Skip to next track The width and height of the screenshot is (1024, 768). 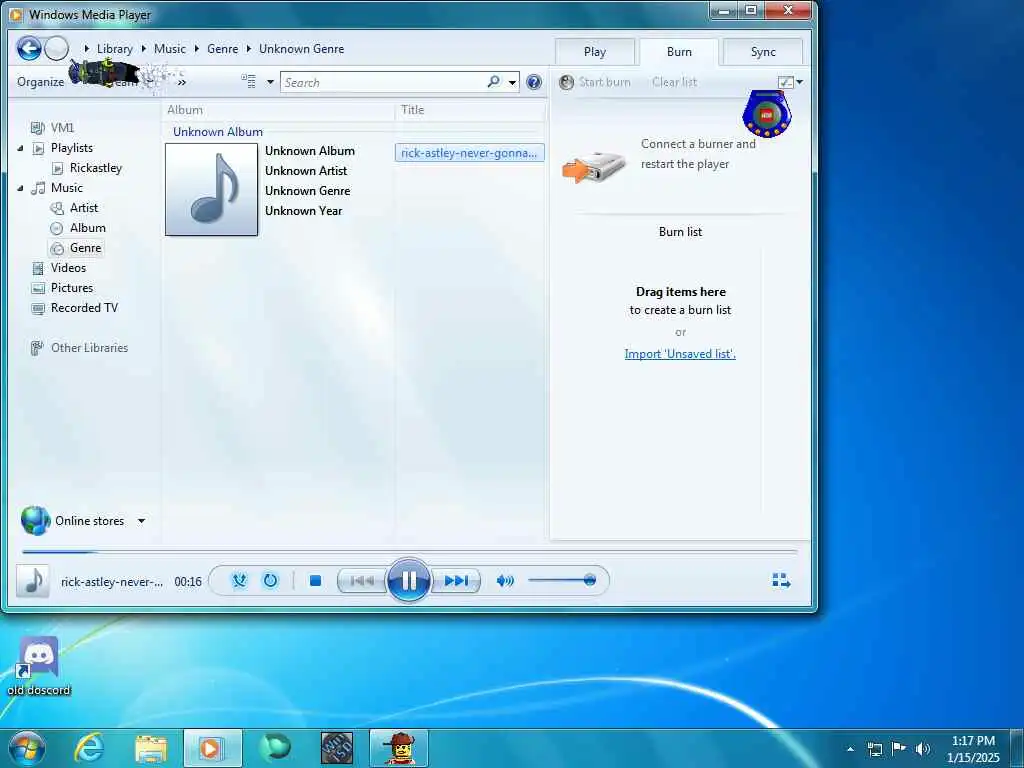tap(456, 581)
